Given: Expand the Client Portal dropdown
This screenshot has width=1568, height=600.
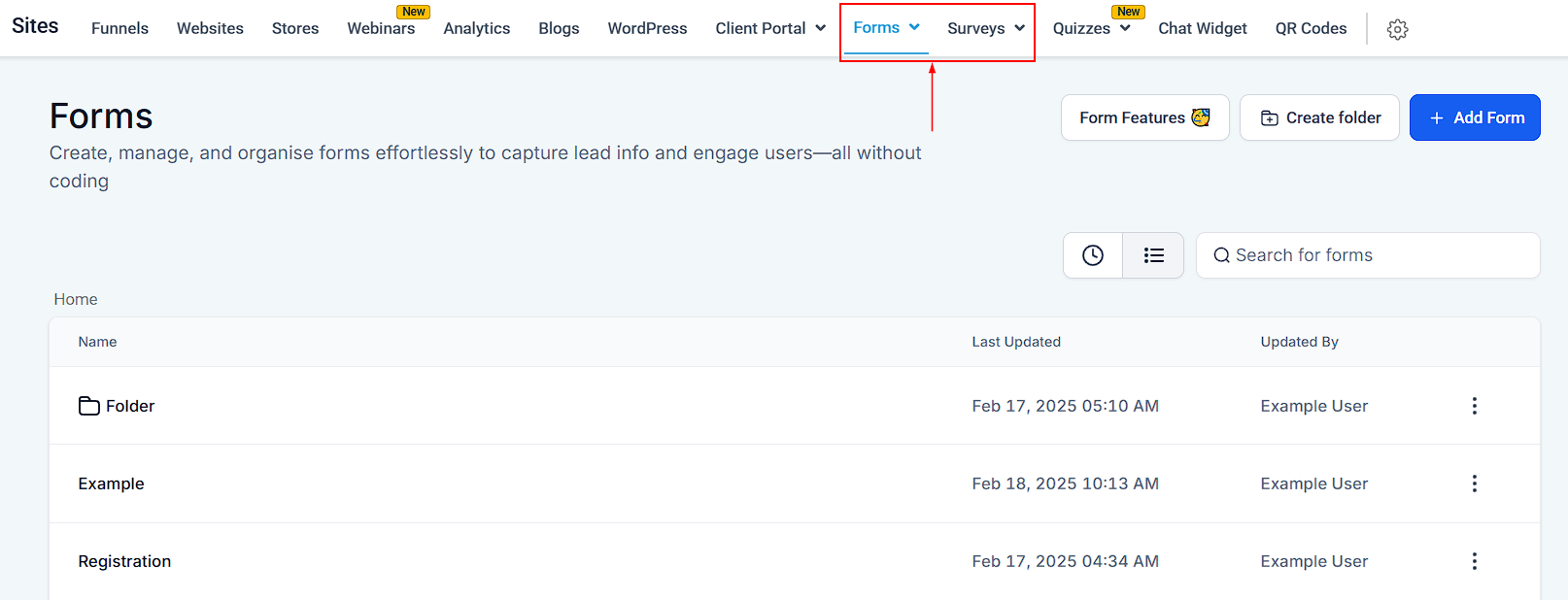Looking at the screenshot, I should click(x=770, y=28).
